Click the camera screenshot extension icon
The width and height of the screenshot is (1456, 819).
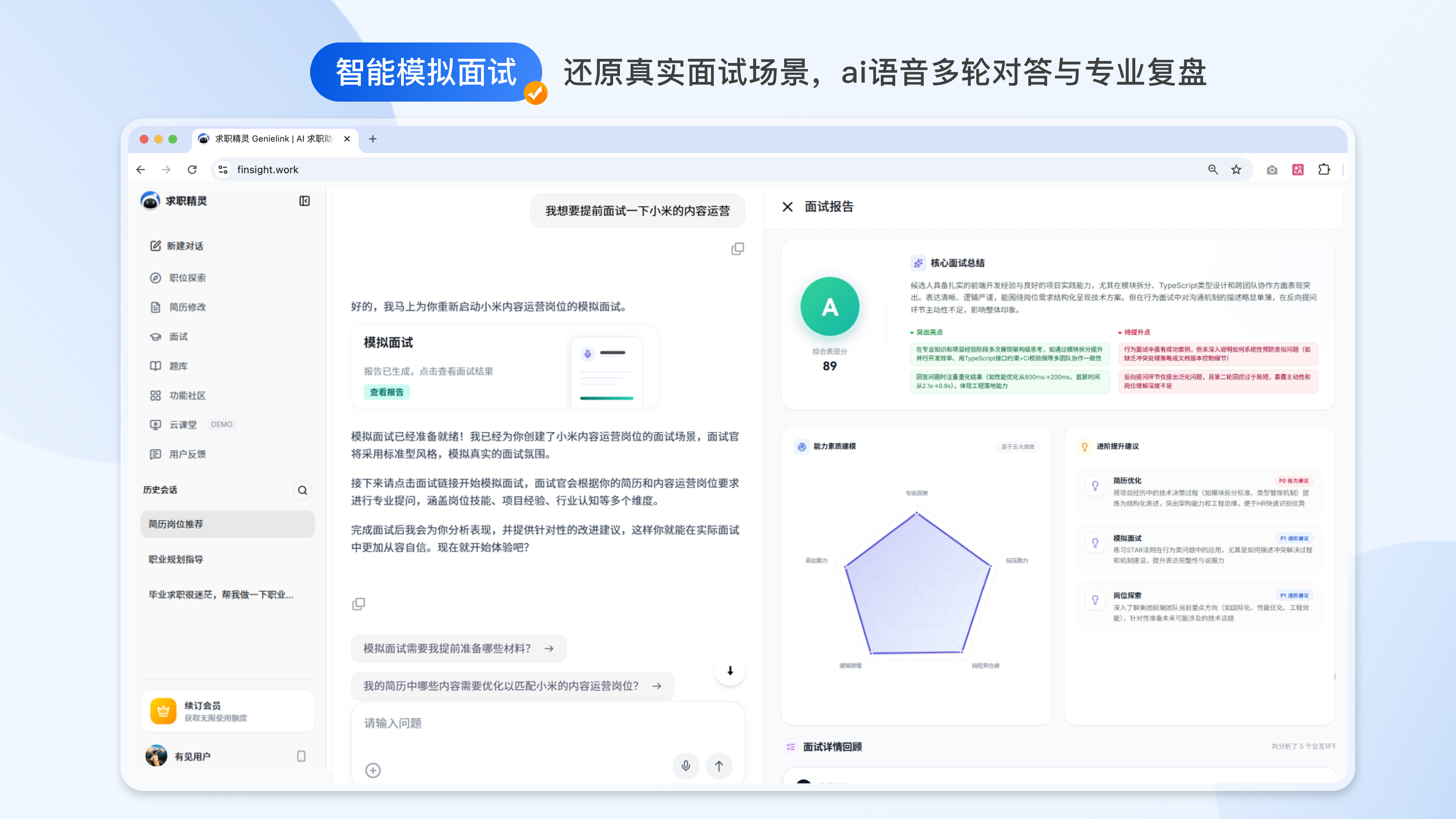[1272, 169]
